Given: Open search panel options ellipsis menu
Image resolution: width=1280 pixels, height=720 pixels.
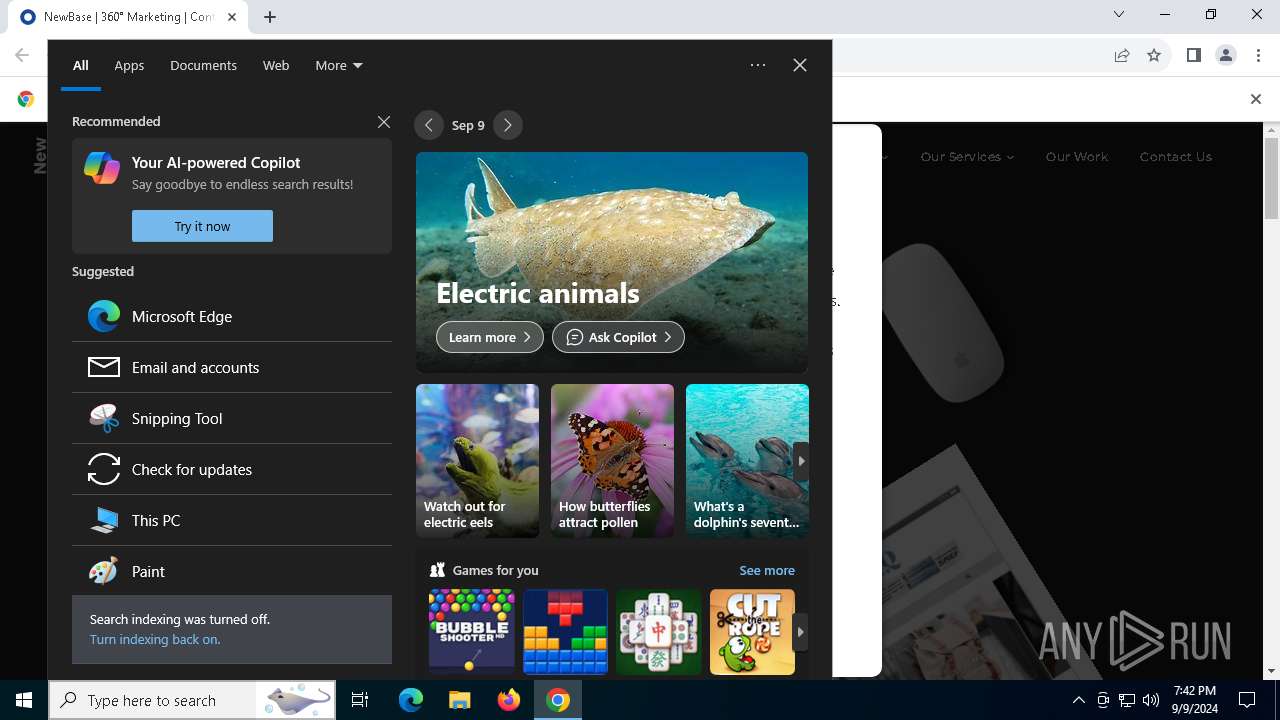Looking at the screenshot, I should tap(758, 65).
